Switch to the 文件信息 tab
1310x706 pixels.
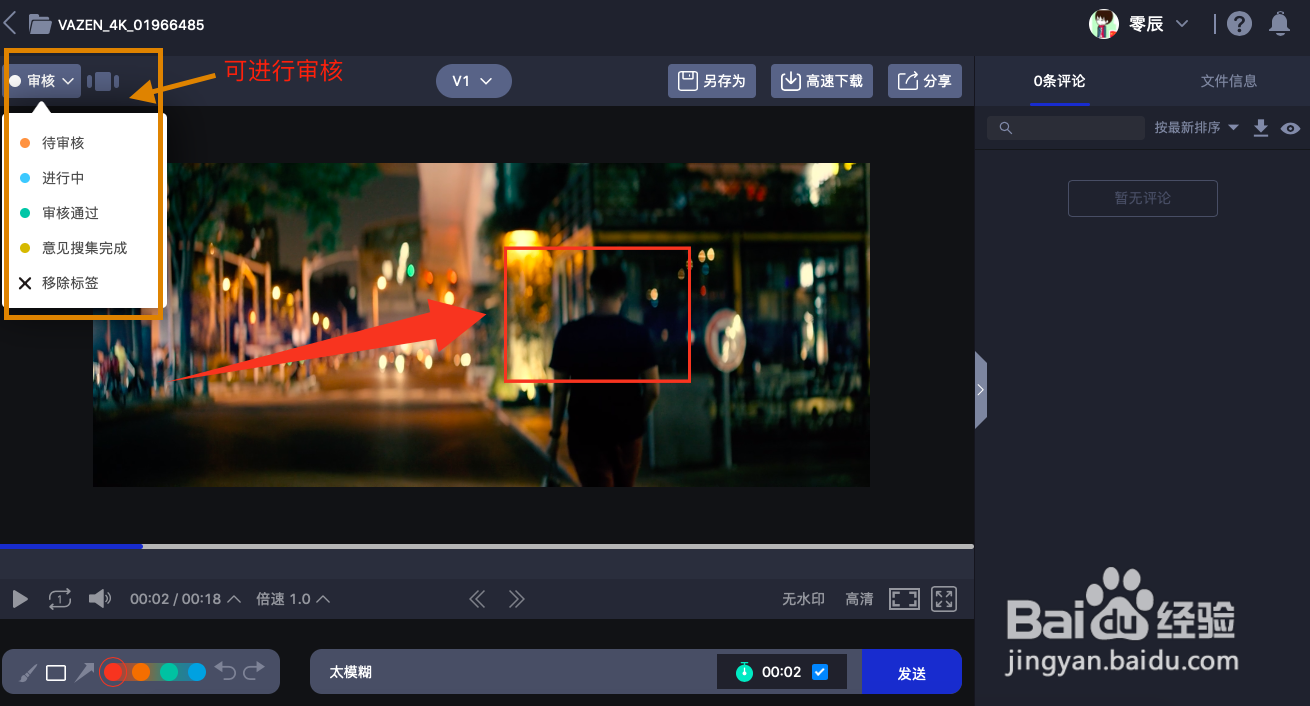(x=1229, y=80)
